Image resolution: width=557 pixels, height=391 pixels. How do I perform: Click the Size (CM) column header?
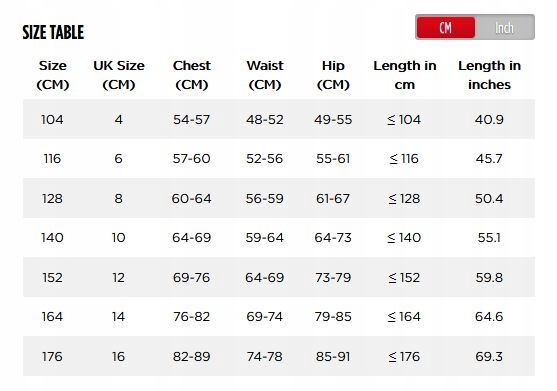click(53, 75)
